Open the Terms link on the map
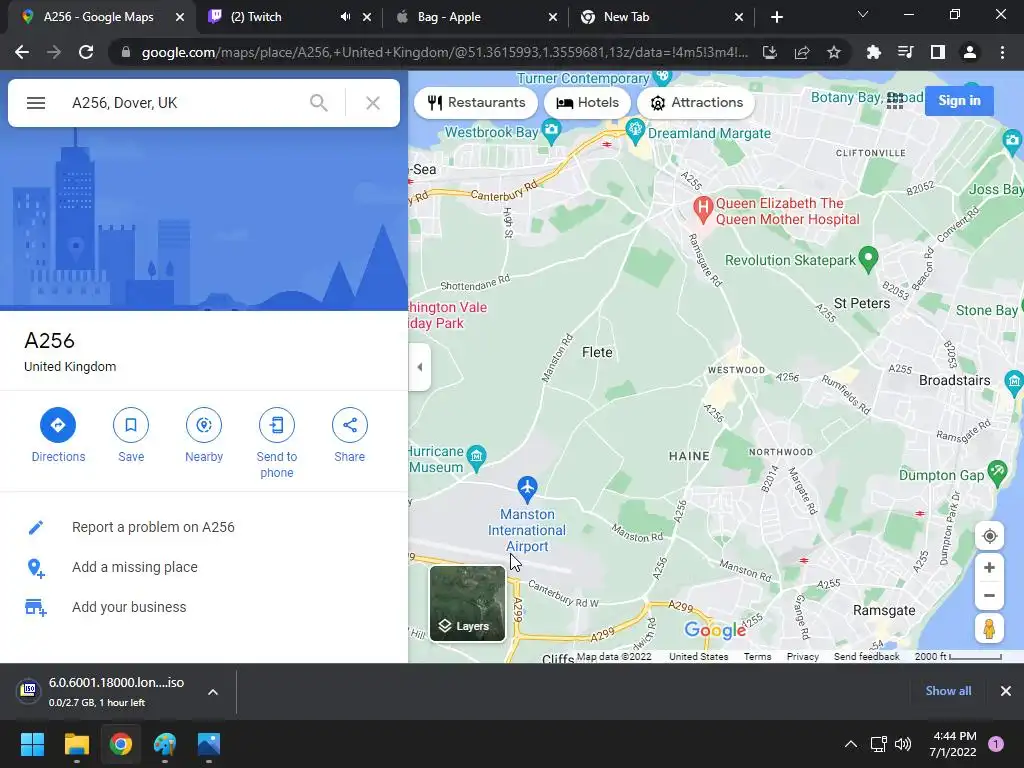This screenshot has height=768, width=1024. click(x=758, y=656)
